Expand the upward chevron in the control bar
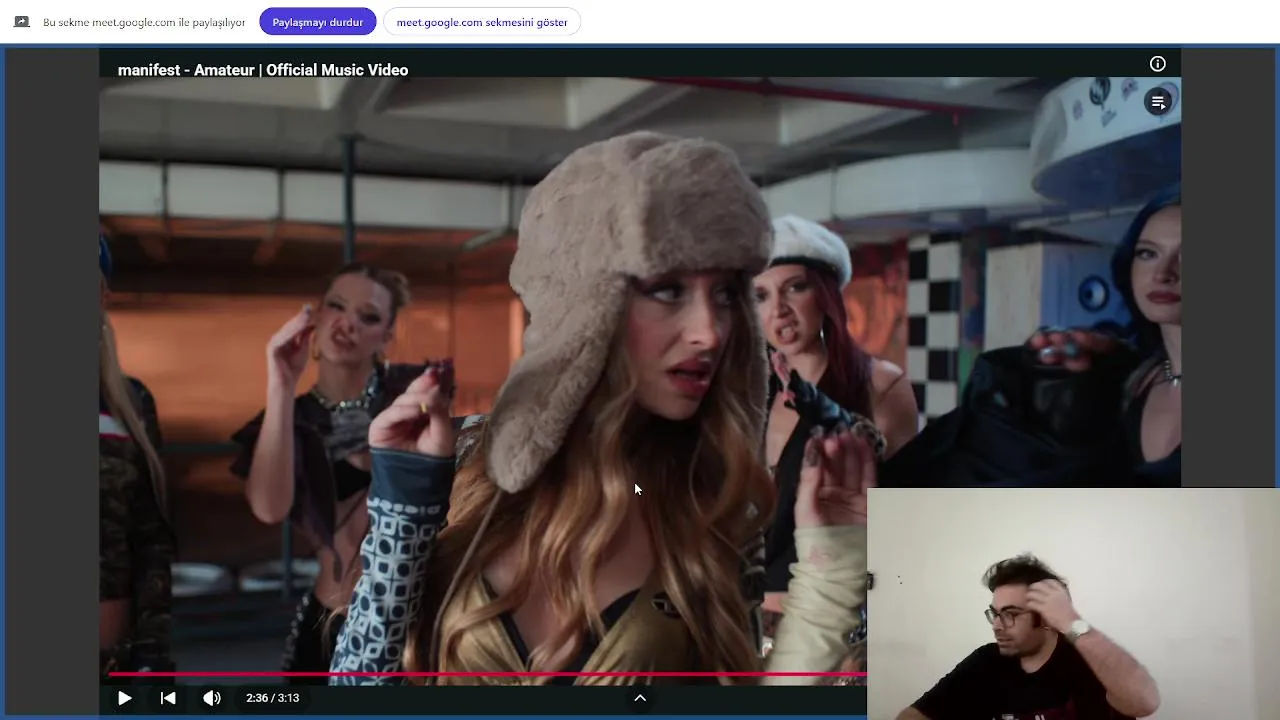Screen dimensions: 1280x720 [x=640, y=698]
